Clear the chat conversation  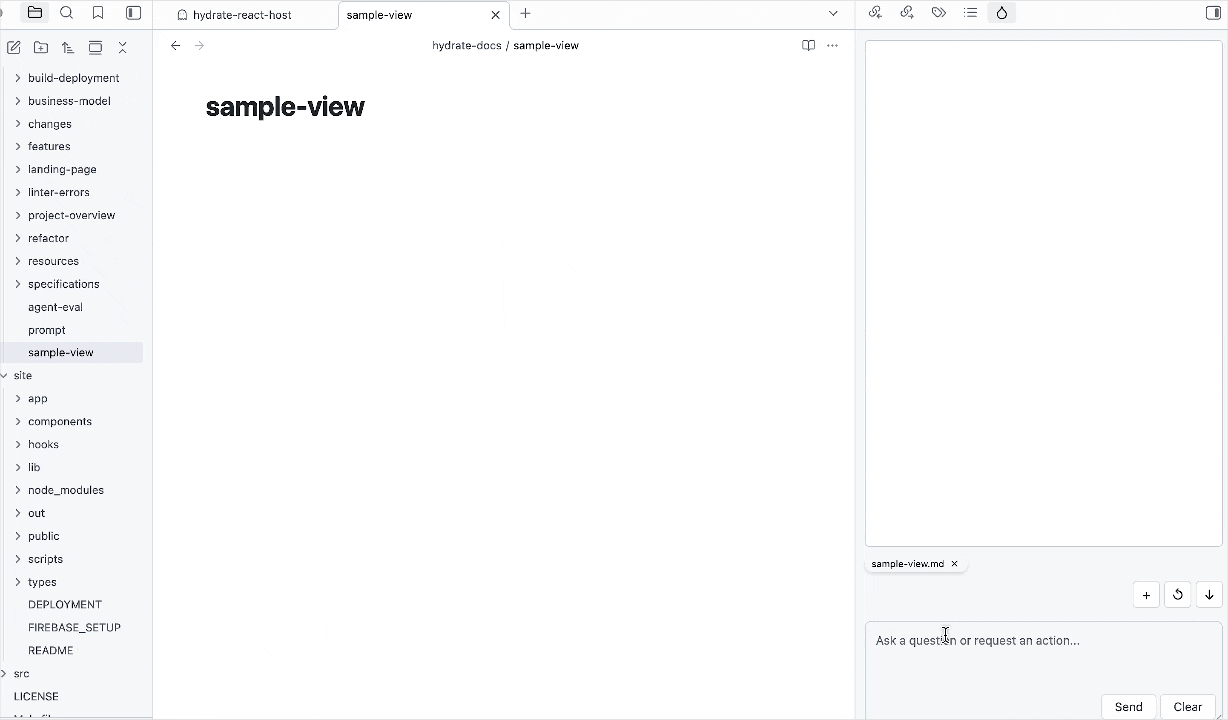(x=1187, y=707)
